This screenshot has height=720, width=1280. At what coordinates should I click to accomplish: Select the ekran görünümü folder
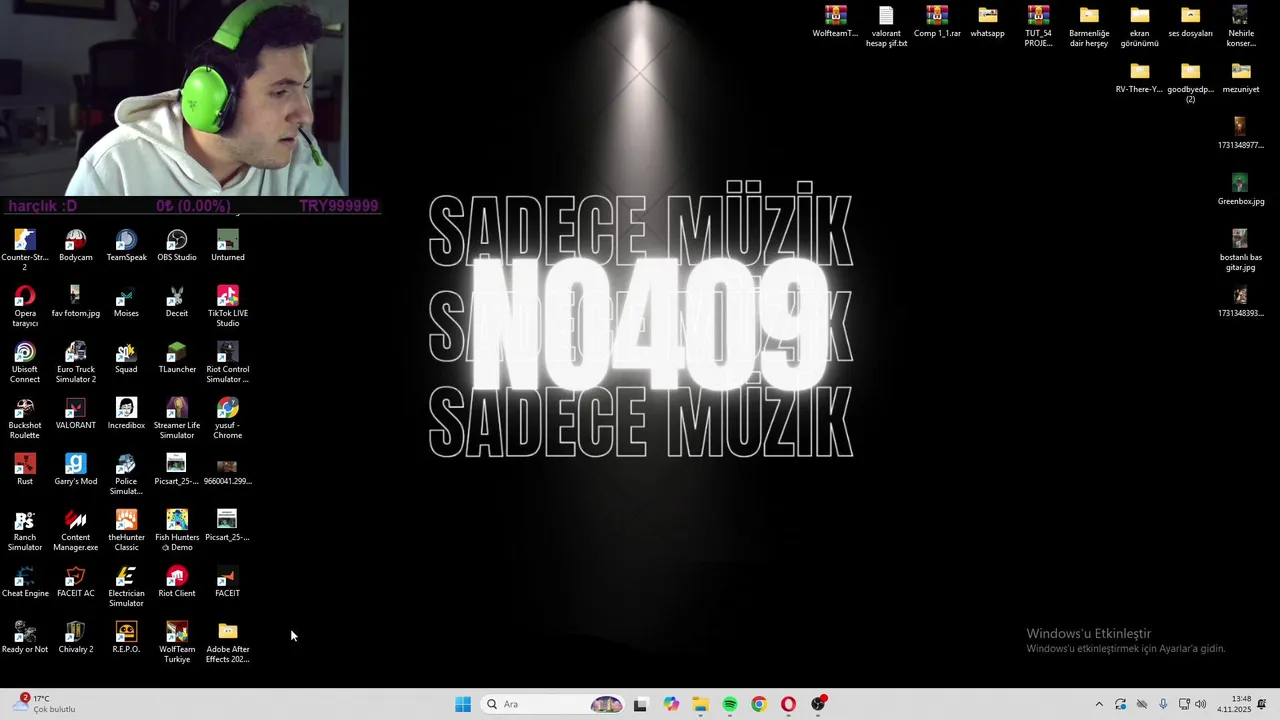click(1140, 26)
